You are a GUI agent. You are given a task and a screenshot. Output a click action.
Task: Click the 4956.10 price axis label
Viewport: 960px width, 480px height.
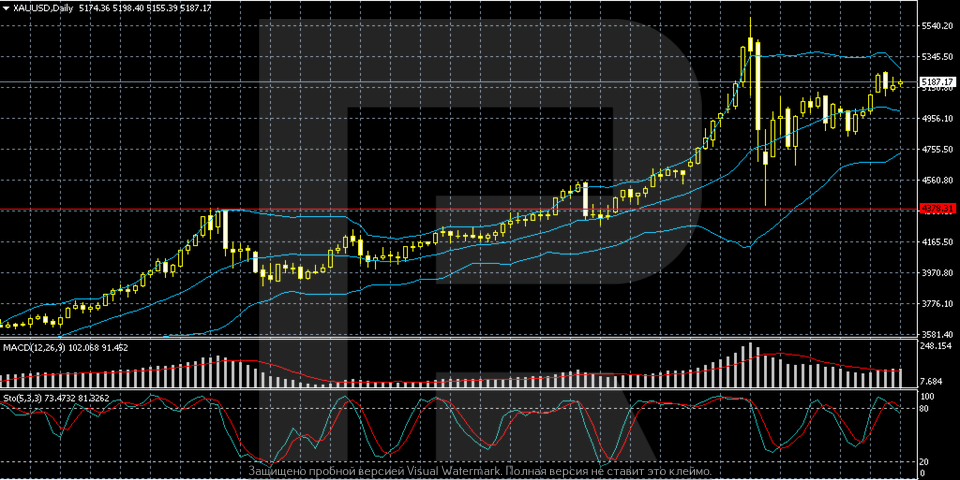coord(938,118)
